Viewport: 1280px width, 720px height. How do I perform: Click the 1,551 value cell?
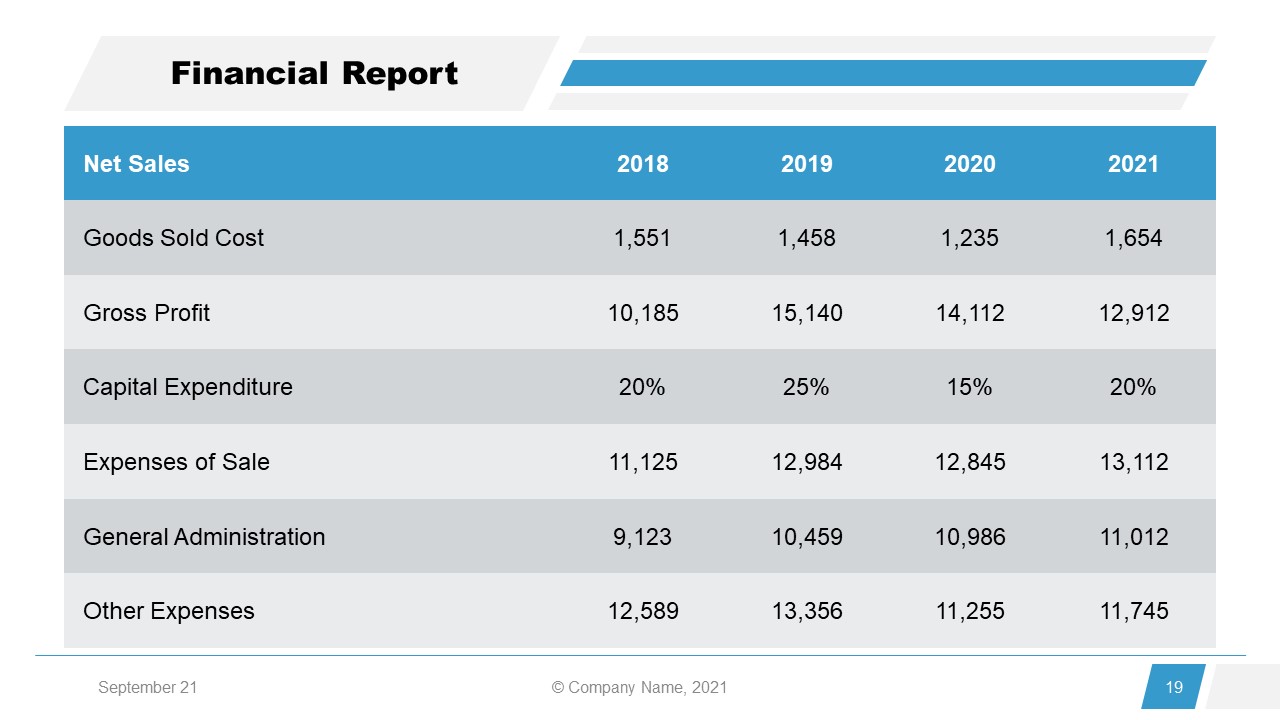tap(643, 238)
